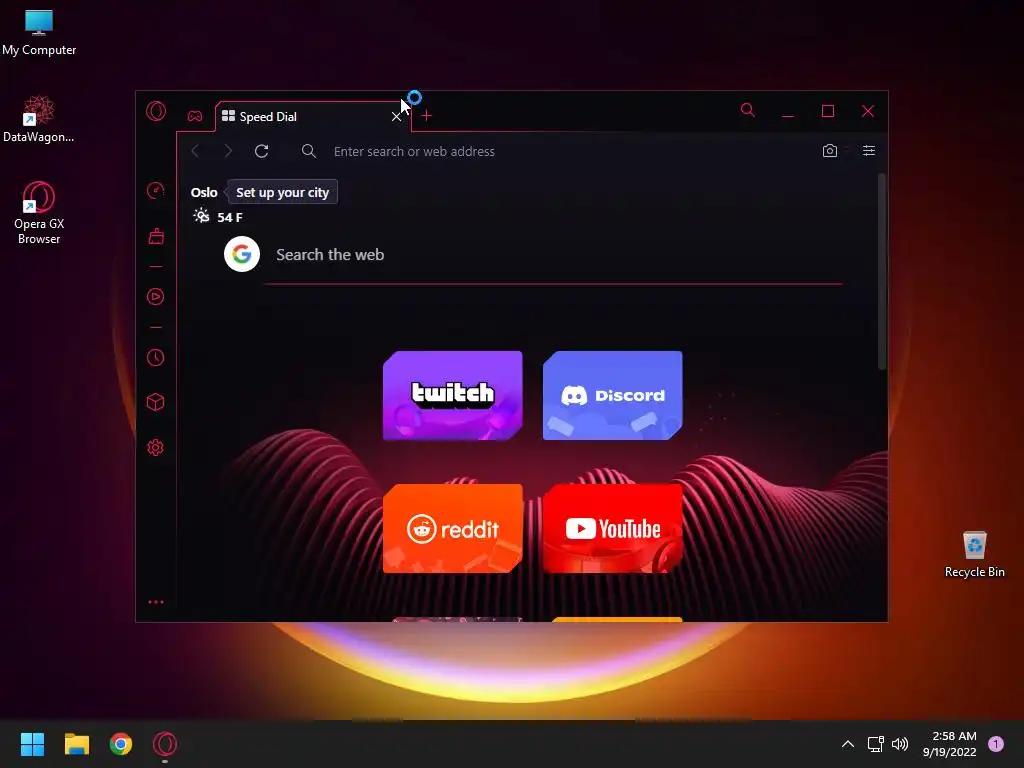Open DataWagon desktop shortcut

(39, 119)
